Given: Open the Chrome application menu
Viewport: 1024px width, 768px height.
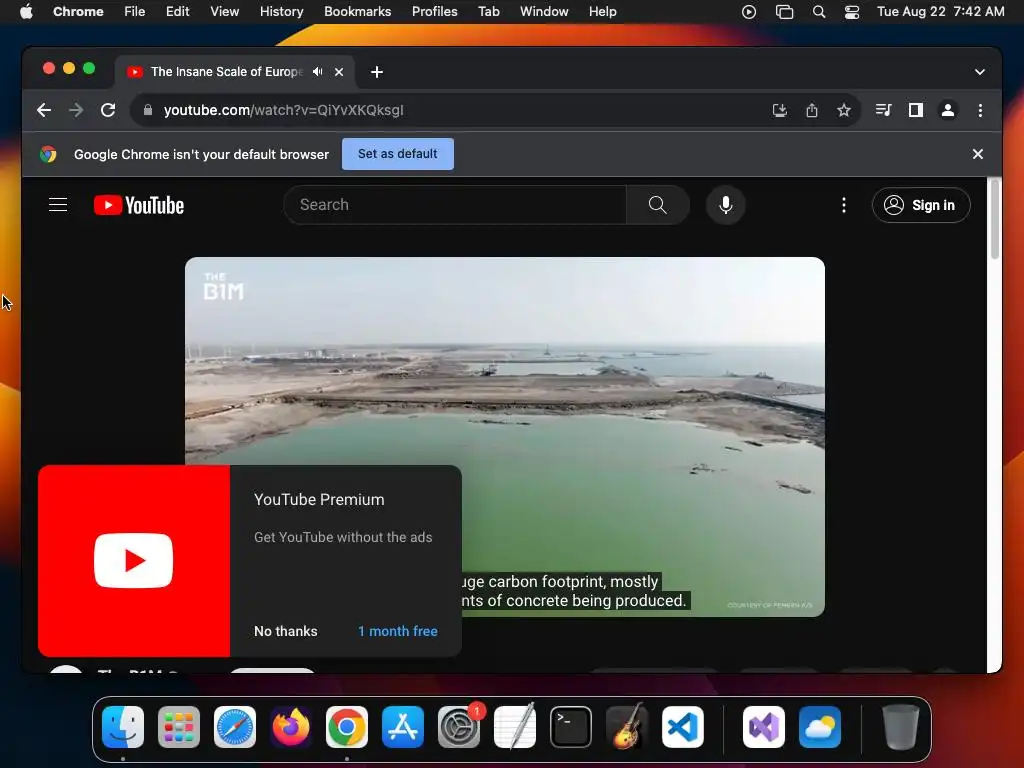Looking at the screenshot, I should point(78,12).
